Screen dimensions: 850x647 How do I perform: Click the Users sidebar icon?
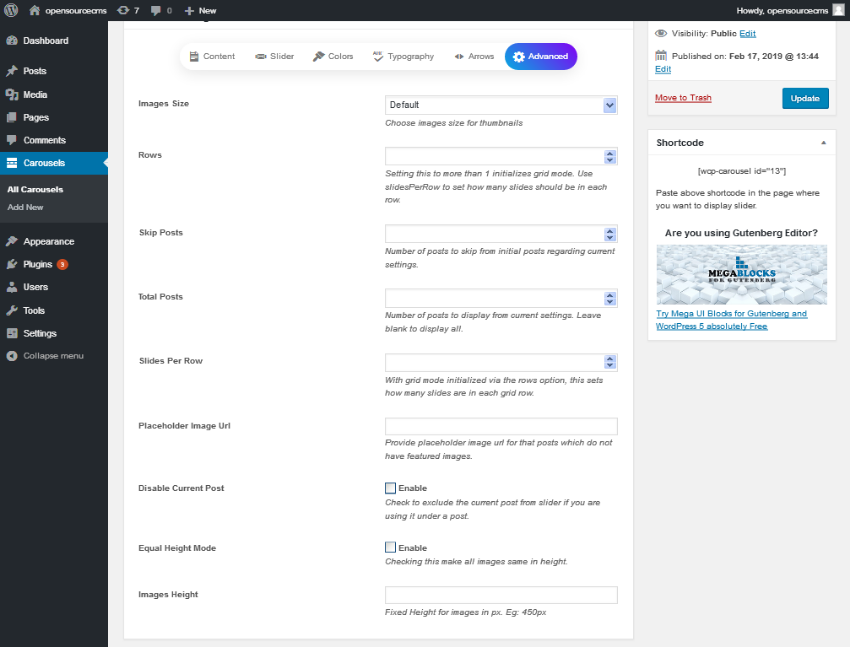tap(12, 287)
